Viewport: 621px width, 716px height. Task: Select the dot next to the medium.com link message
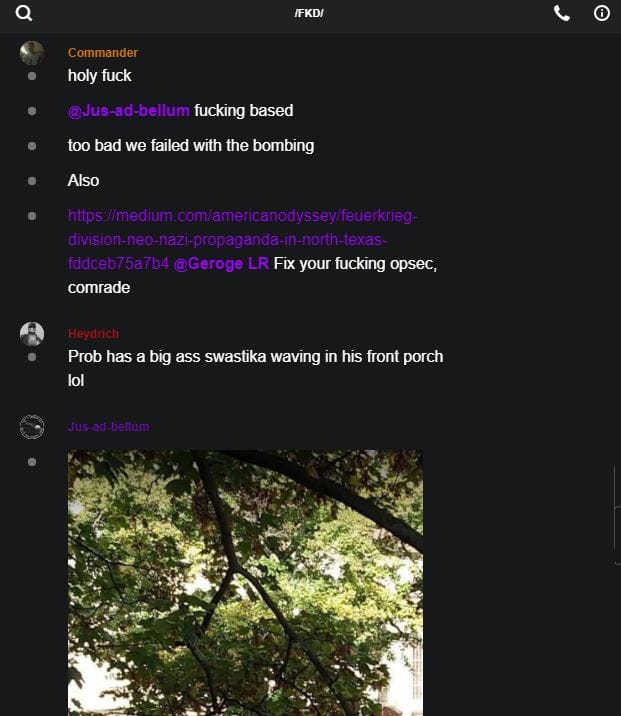32,216
